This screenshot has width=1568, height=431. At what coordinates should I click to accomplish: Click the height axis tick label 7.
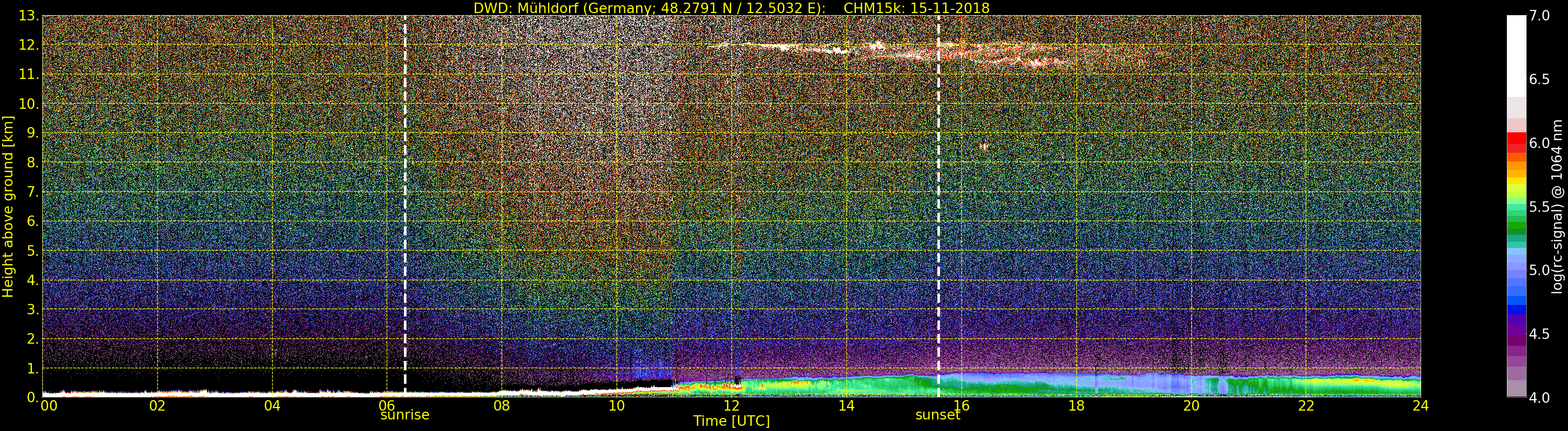pyautogui.click(x=32, y=192)
